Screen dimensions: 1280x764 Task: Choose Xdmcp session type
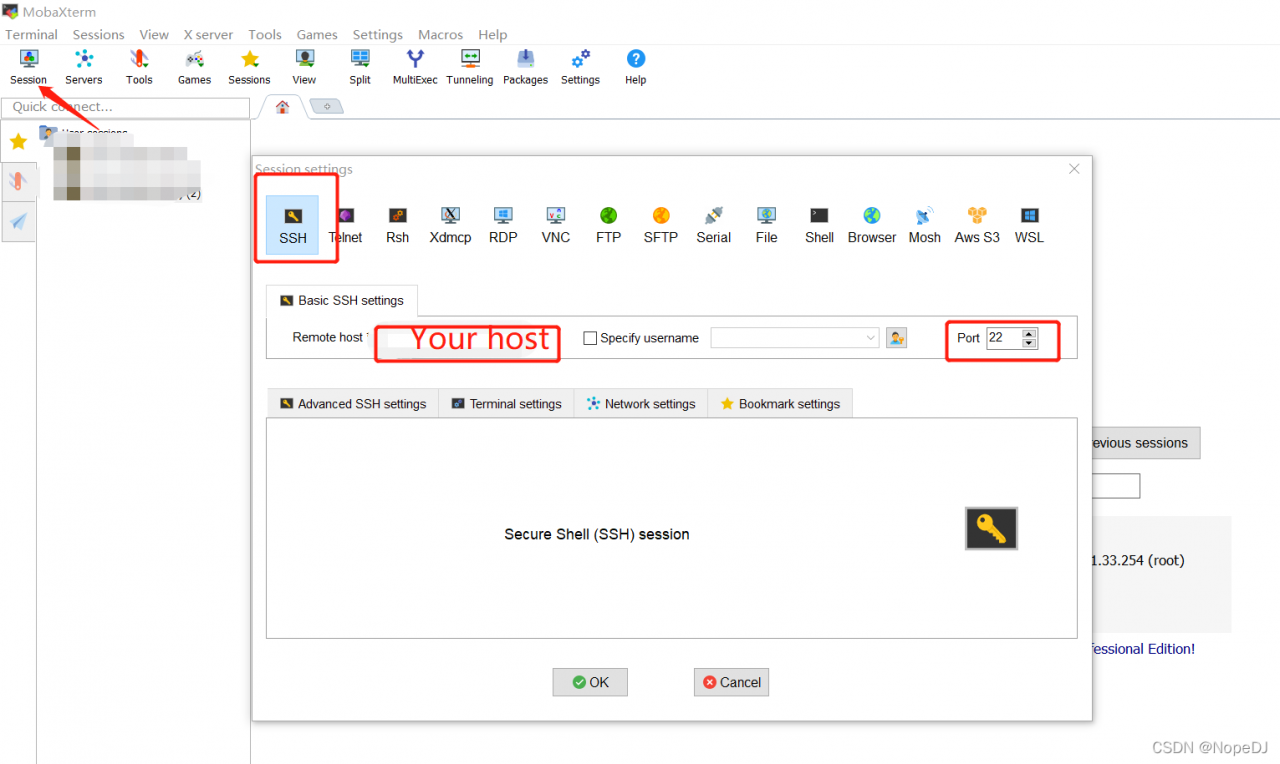pos(450,225)
